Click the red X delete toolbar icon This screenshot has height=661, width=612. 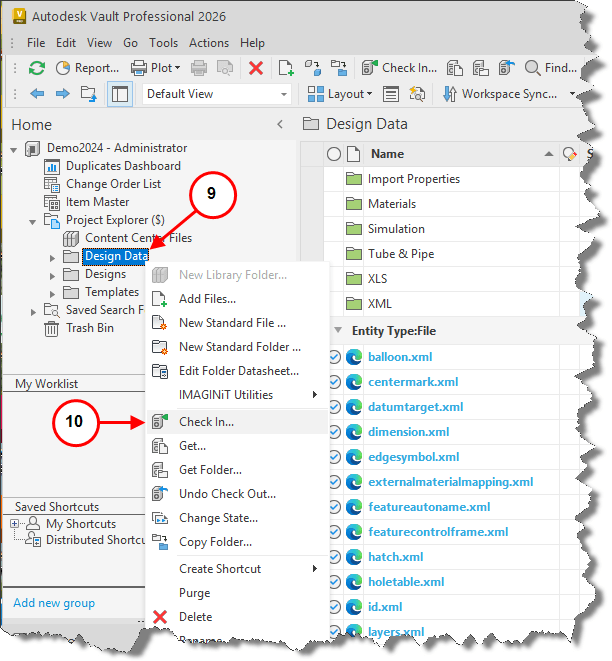click(x=256, y=68)
